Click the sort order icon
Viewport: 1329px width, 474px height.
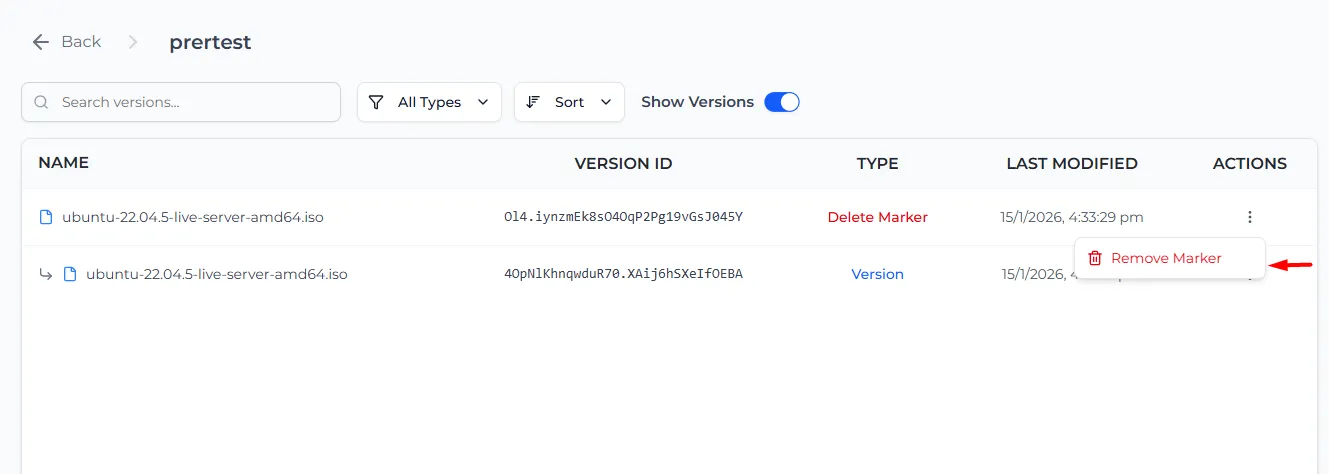click(x=533, y=102)
